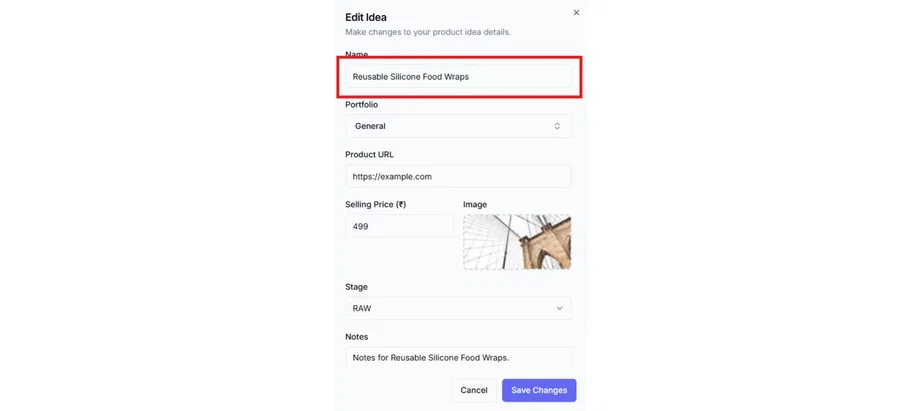
Task: Expand the Stage dropdown showing RAW
Action: (x=458, y=309)
